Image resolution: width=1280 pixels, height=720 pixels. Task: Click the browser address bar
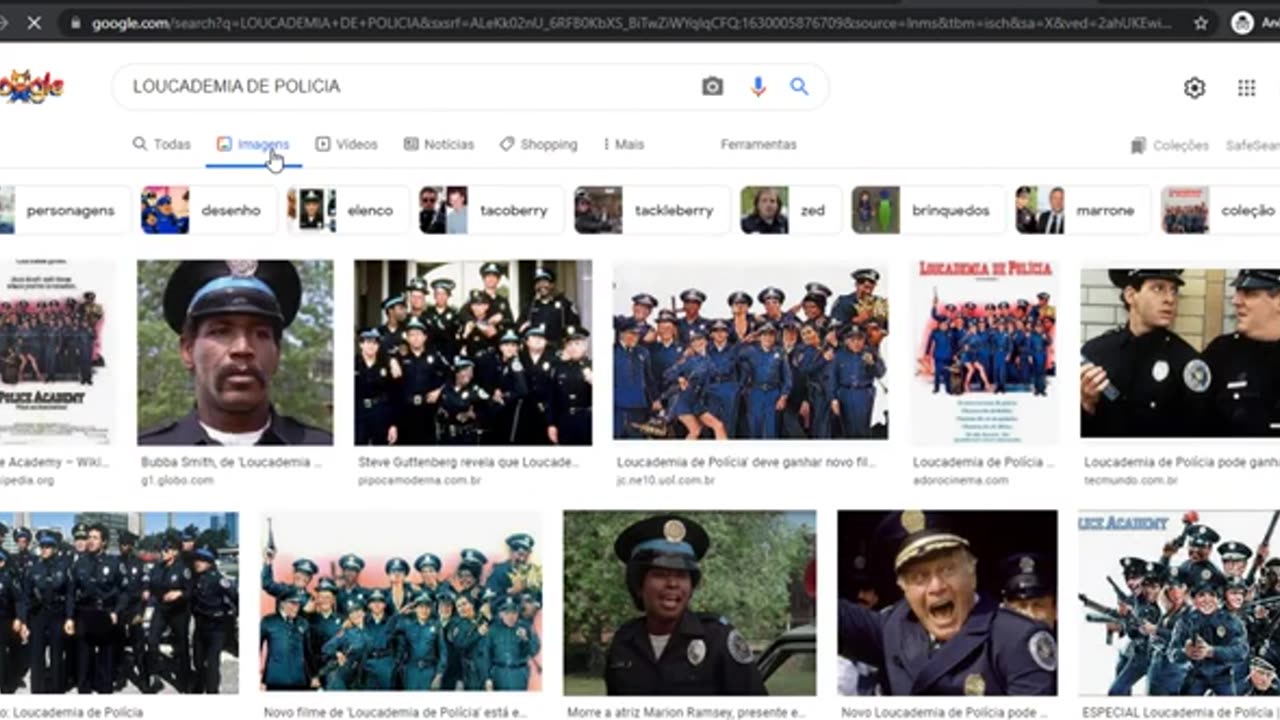click(x=630, y=23)
